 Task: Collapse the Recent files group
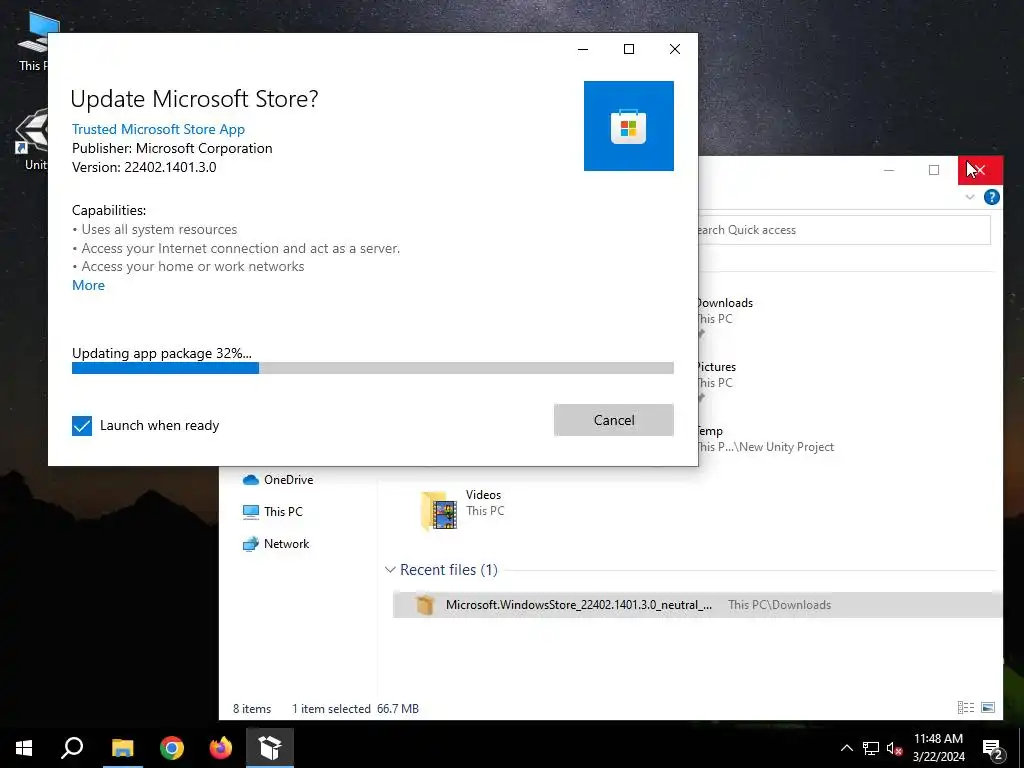coord(390,570)
